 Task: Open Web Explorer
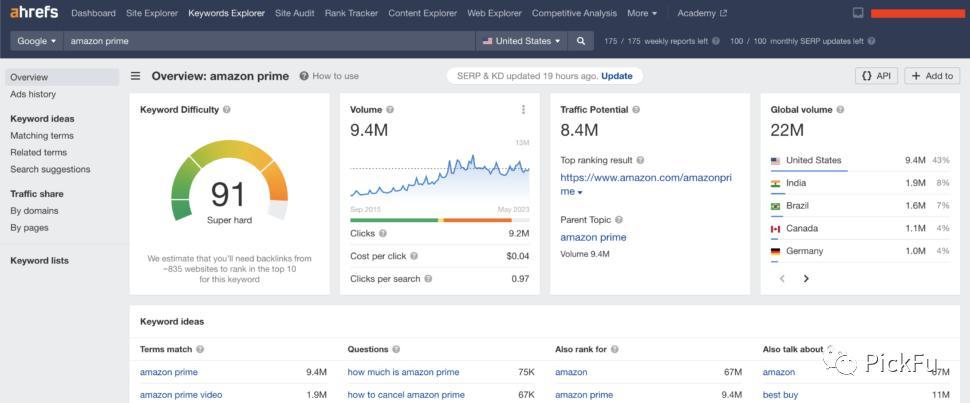(x=494, y=13)
